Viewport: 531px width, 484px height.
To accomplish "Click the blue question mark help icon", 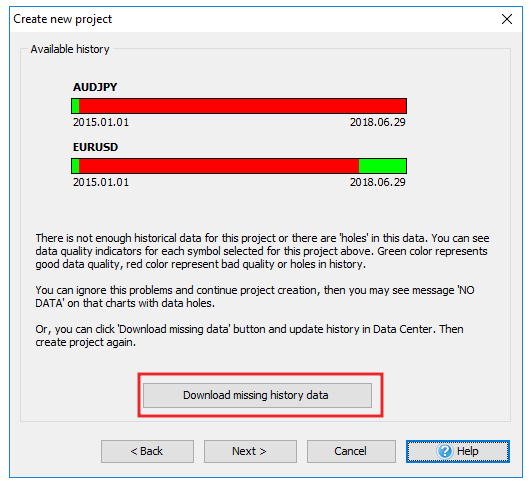I will (x=445, y=451).
